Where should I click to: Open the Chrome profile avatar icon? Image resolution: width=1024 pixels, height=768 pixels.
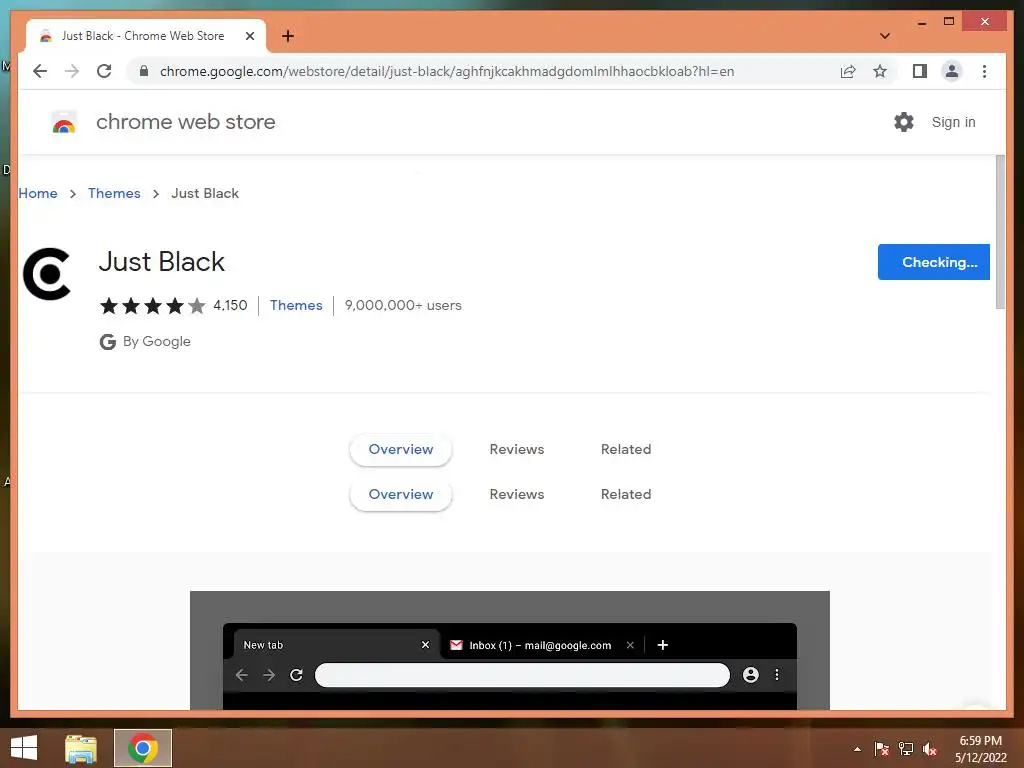[x=952, y=71]
